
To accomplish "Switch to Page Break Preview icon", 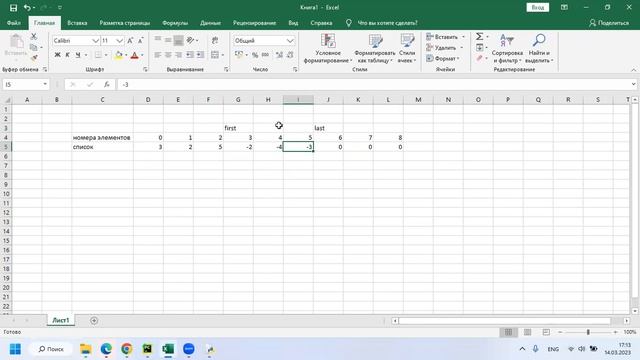I will pyautogui.click(x=546, y=332).
